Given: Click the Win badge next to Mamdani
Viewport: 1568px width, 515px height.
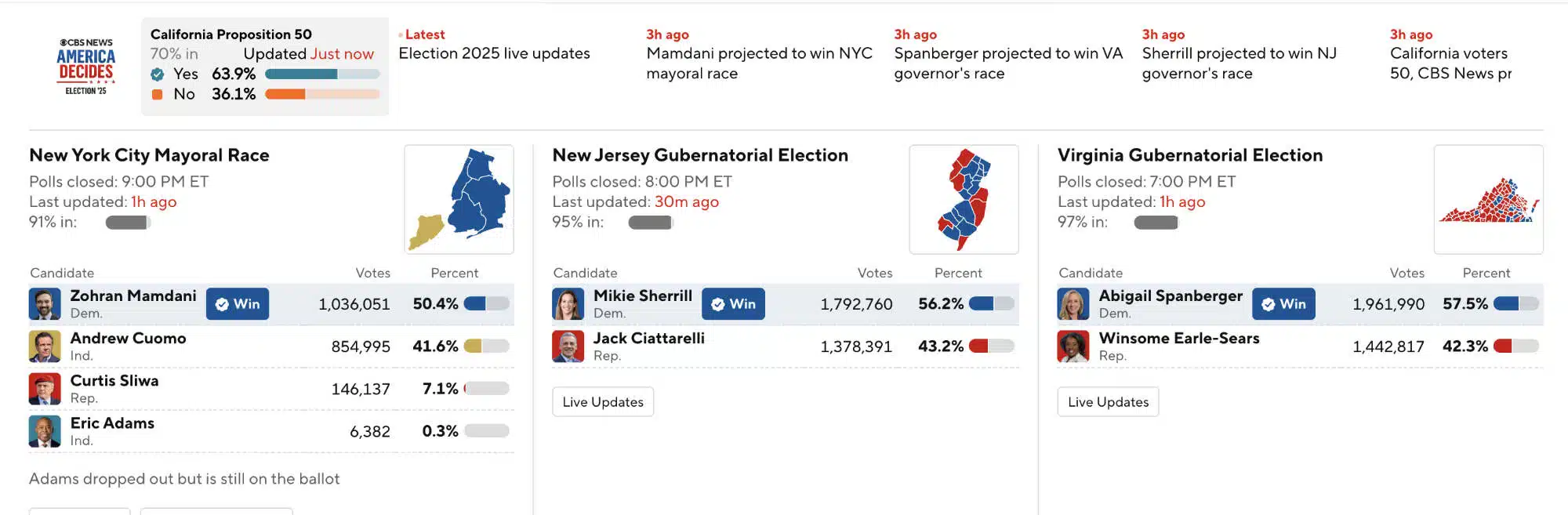Looking at the screenshot, I should (x=238, y=304).
